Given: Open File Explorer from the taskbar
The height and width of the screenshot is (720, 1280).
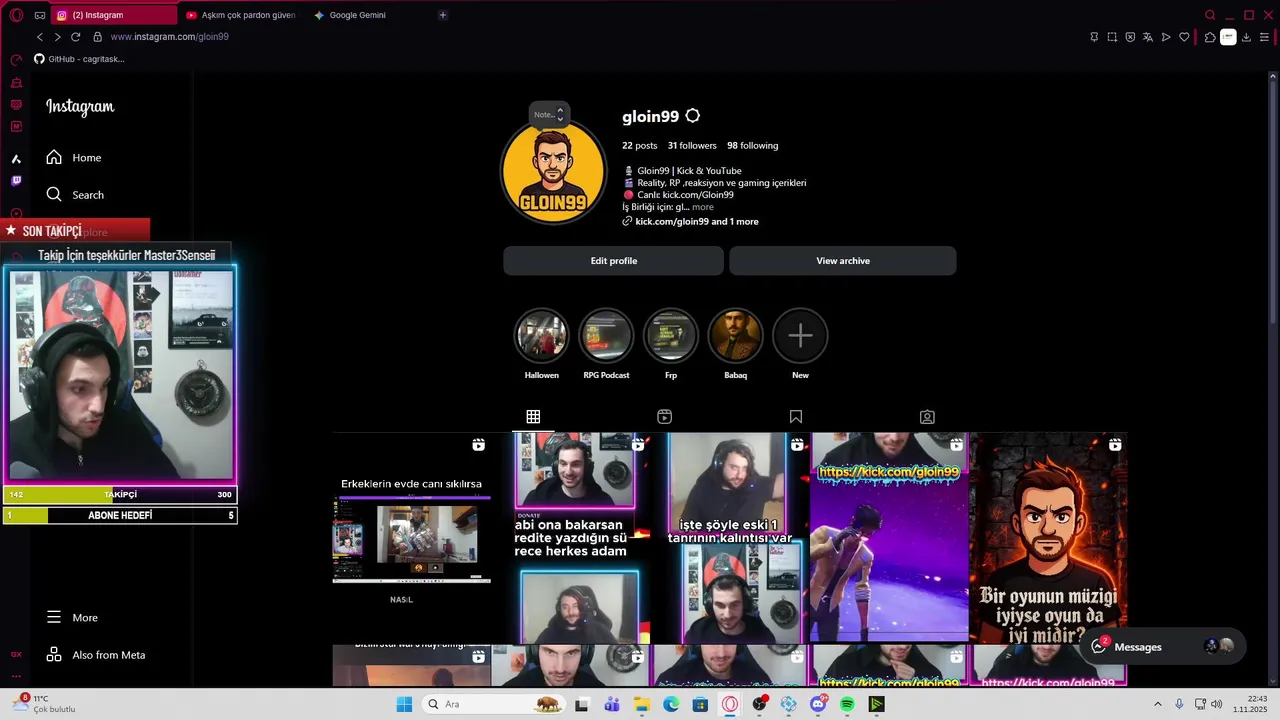Looking at the screenshot, I should [642, 704].
